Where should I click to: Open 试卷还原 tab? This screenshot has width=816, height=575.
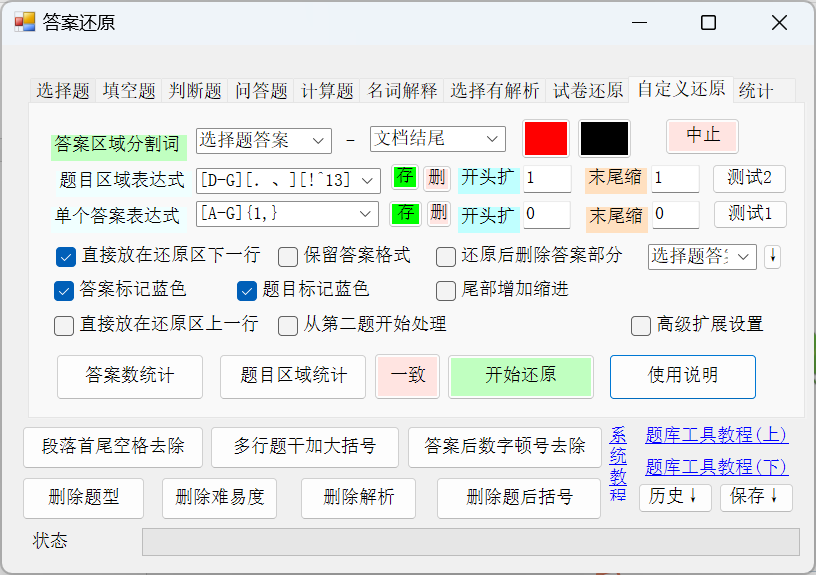coord(588,91)
